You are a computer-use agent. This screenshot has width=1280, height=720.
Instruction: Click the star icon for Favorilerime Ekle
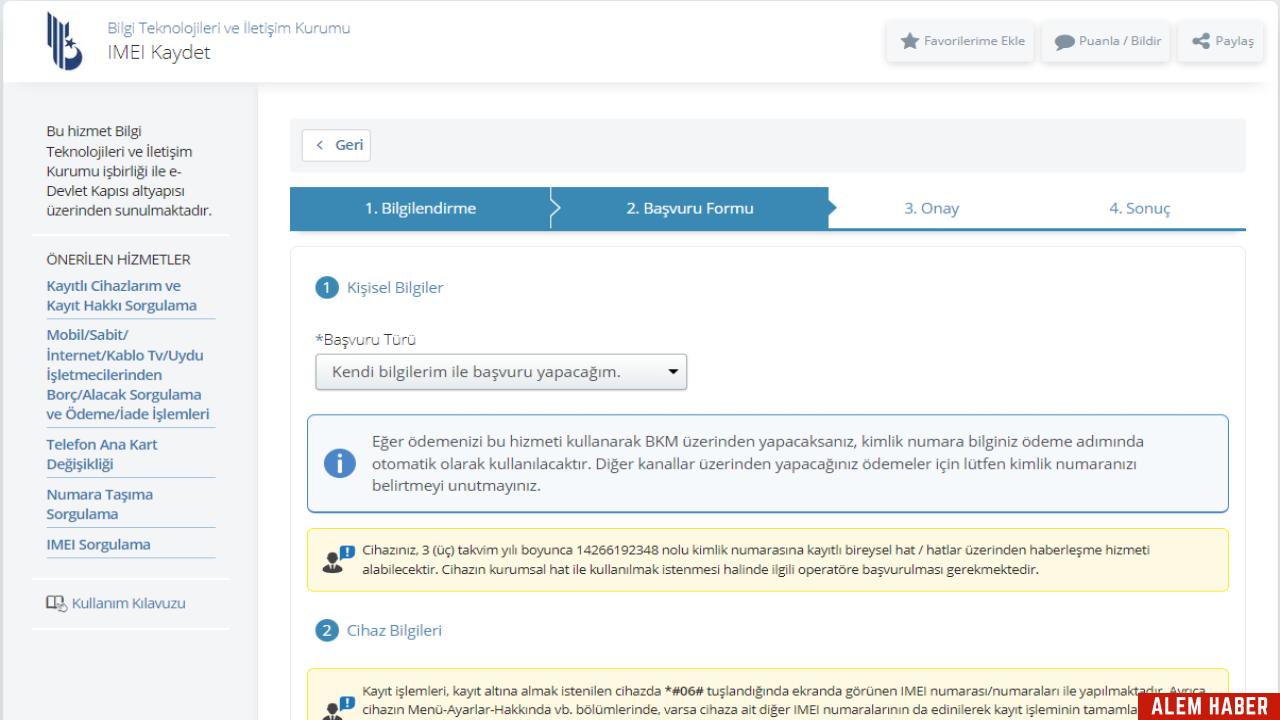[909, 42]
